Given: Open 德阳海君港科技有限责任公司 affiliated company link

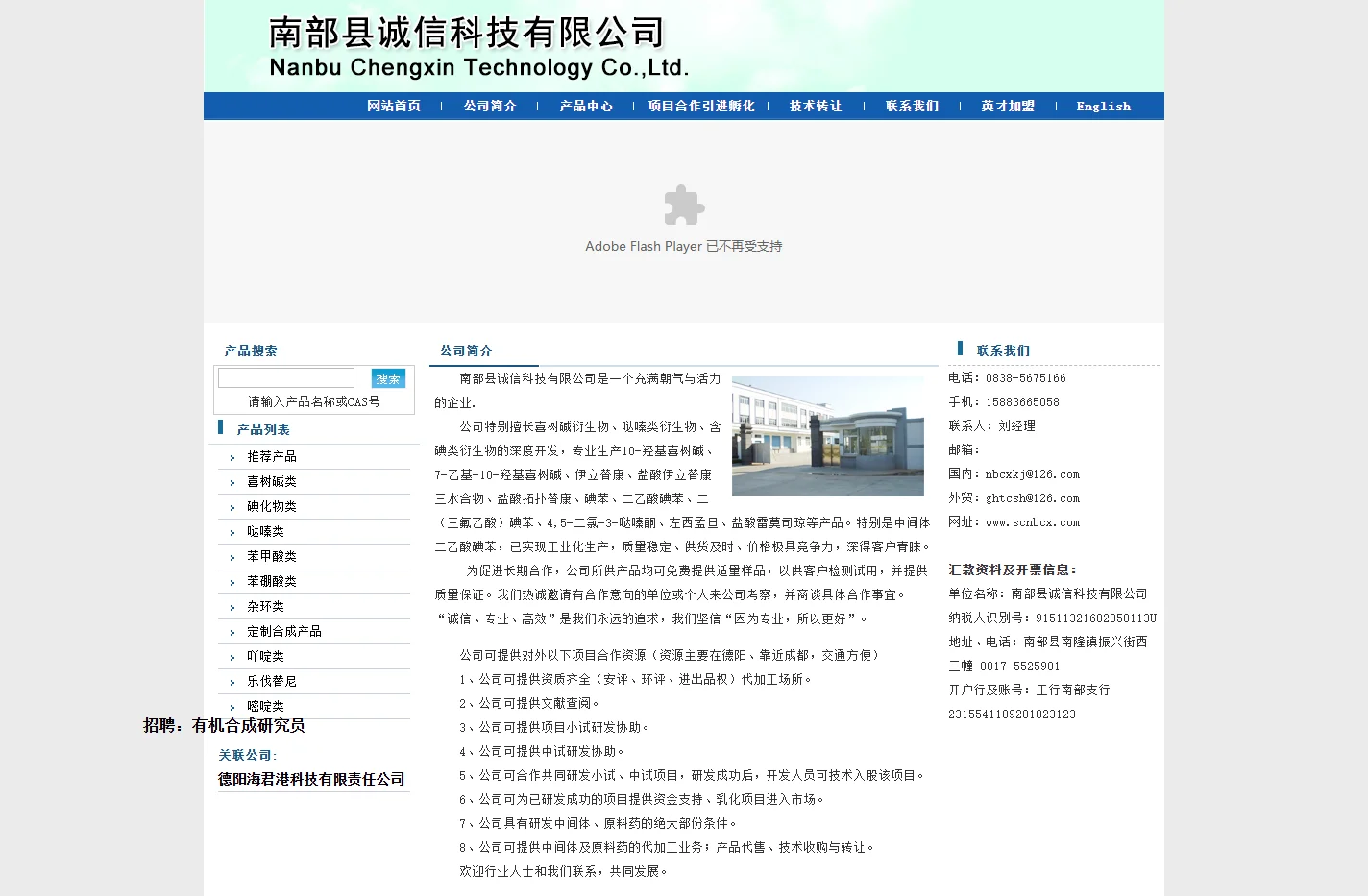Looking at the screenshot, I should point(311,779).
